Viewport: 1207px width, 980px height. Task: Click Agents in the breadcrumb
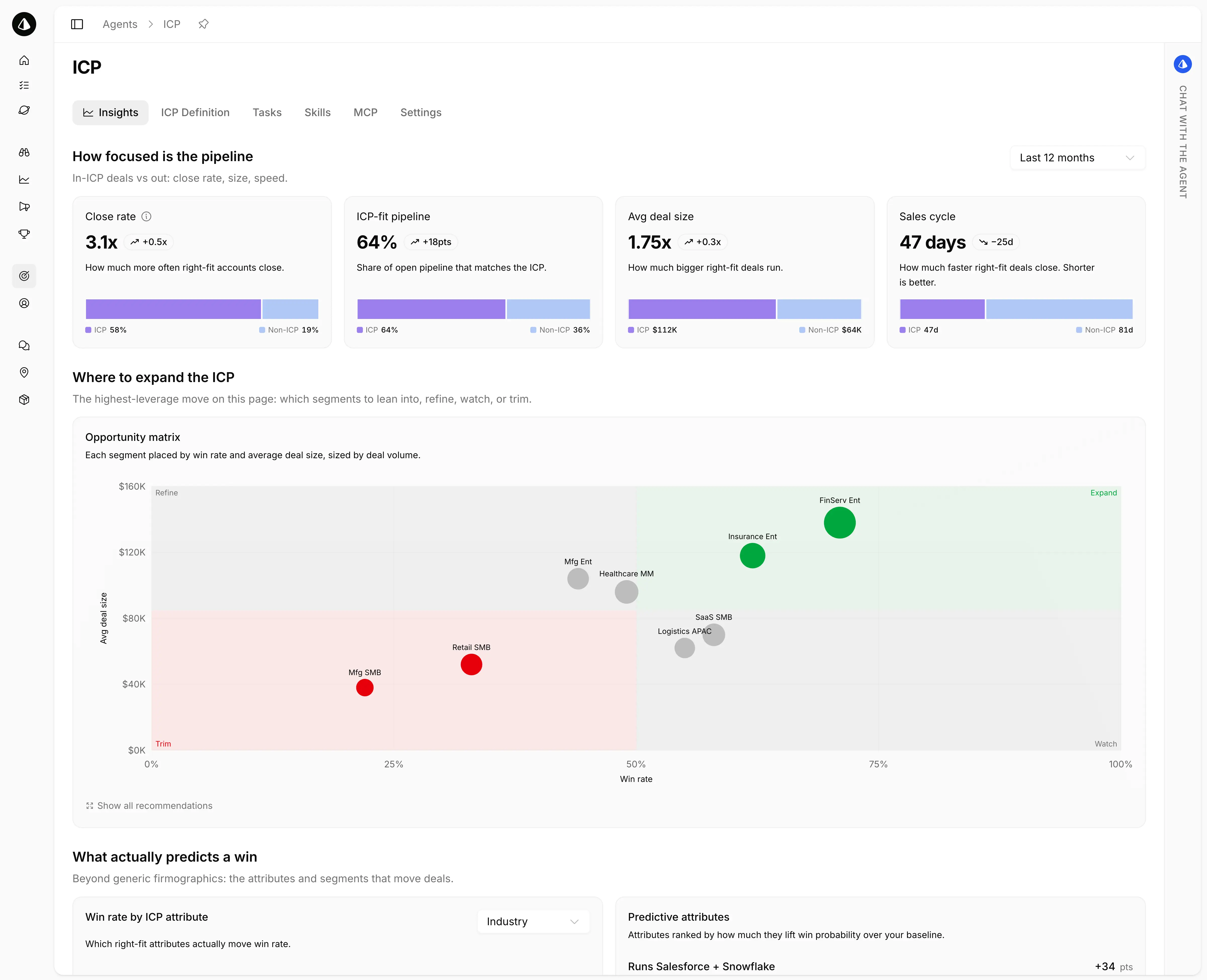tap(120, 24)
